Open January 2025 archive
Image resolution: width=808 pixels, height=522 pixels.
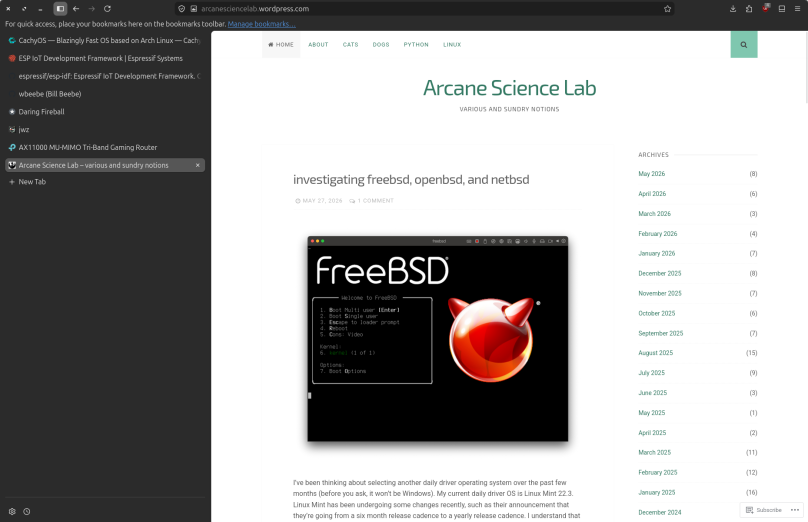[656, 493]
